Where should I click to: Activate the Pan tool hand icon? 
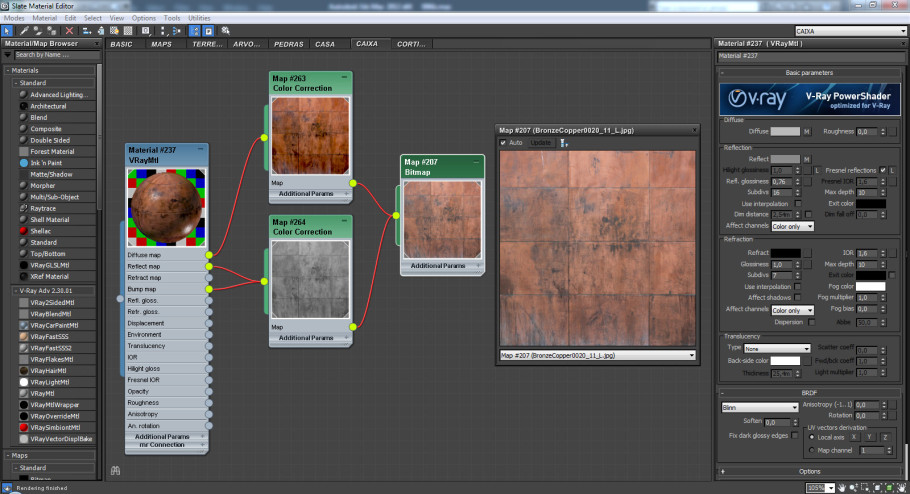(x=843, y=488)
